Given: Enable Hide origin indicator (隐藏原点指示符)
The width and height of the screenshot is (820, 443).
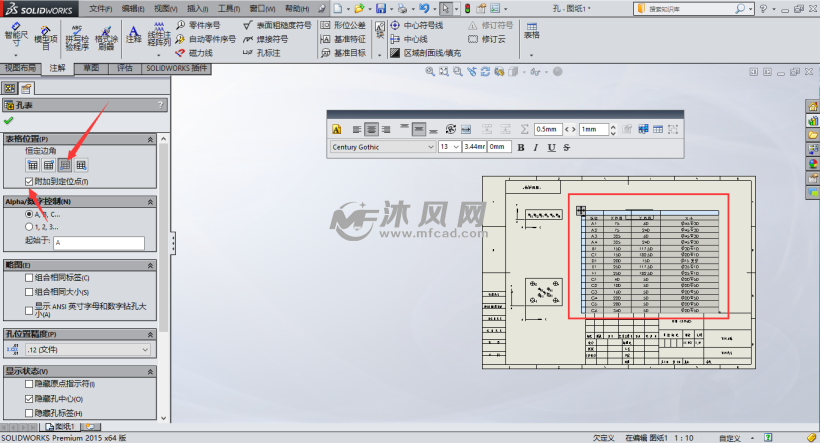Looking at the screenshot, I should [x=29, y=384].
